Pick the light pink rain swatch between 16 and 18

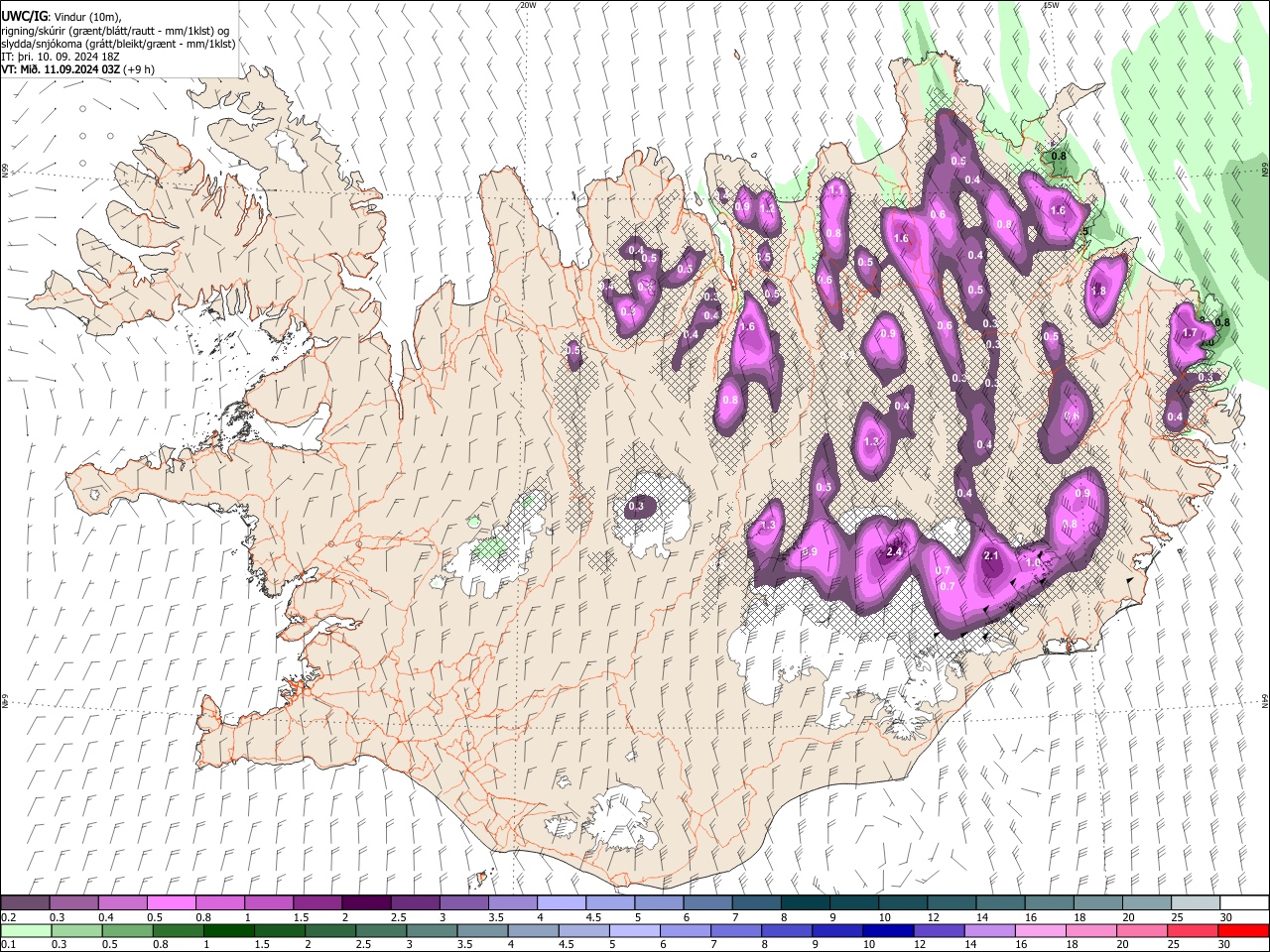click(1040, 930)
